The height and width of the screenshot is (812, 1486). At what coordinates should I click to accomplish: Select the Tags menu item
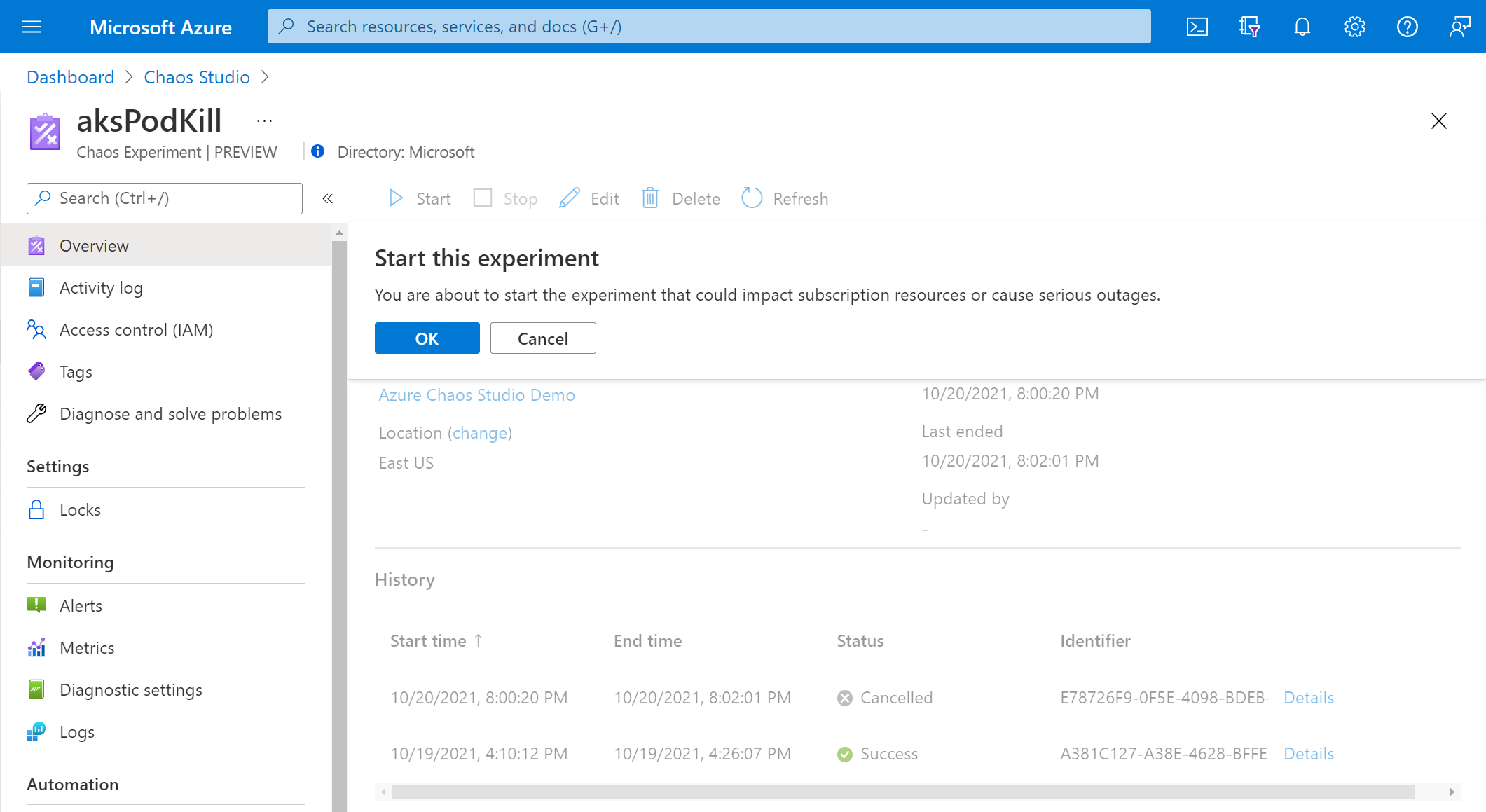(x=74, y=371)
